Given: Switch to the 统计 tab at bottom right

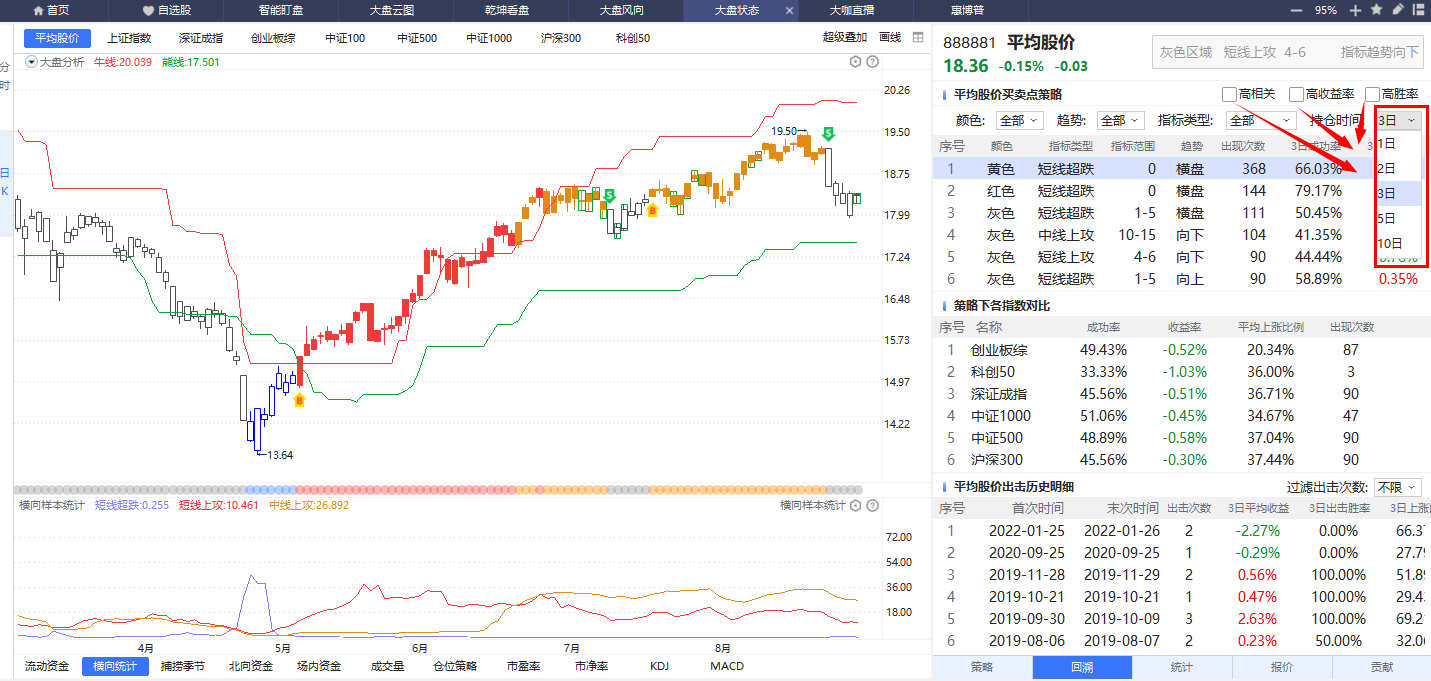Looking at the screenshot, I should (x=1181, y=667).
